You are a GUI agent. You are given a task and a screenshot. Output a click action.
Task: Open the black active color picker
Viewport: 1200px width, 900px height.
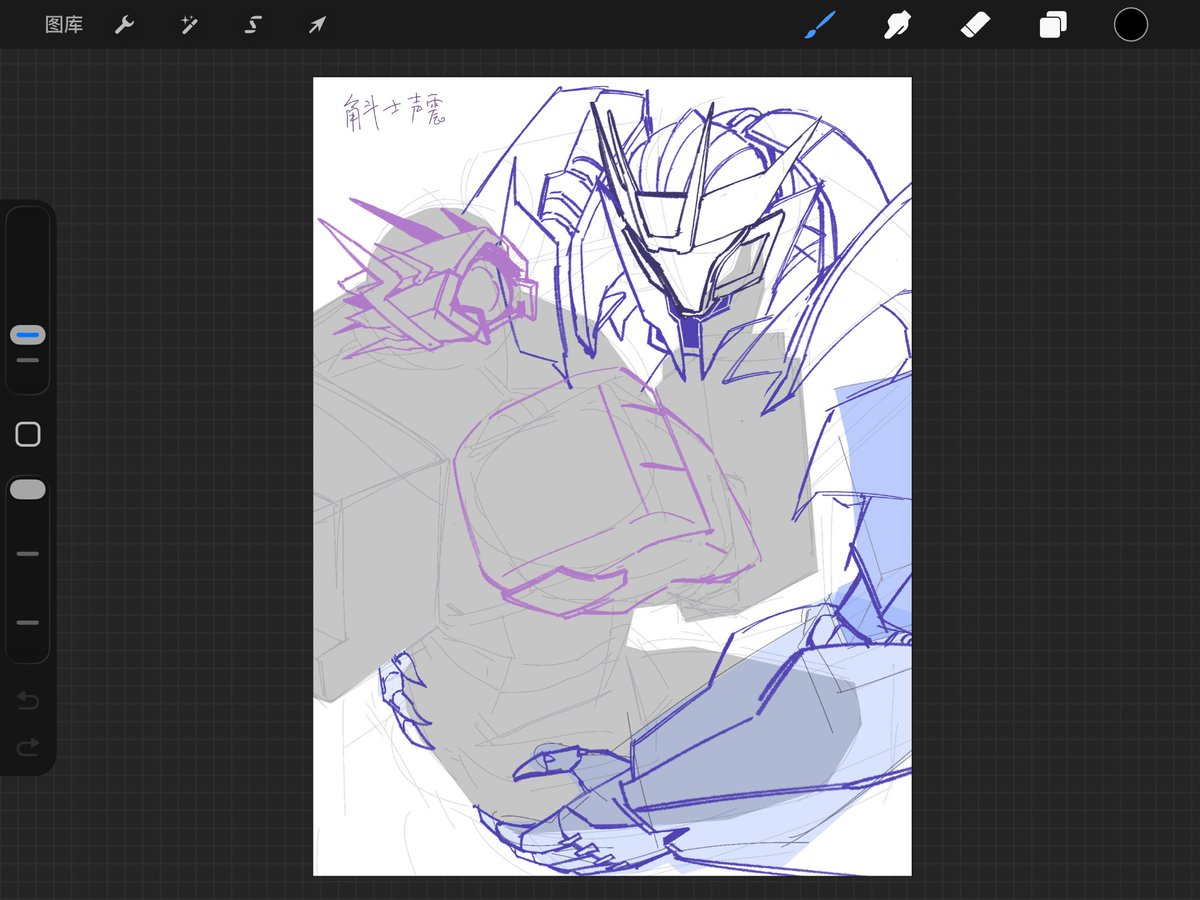point(1131,25)
